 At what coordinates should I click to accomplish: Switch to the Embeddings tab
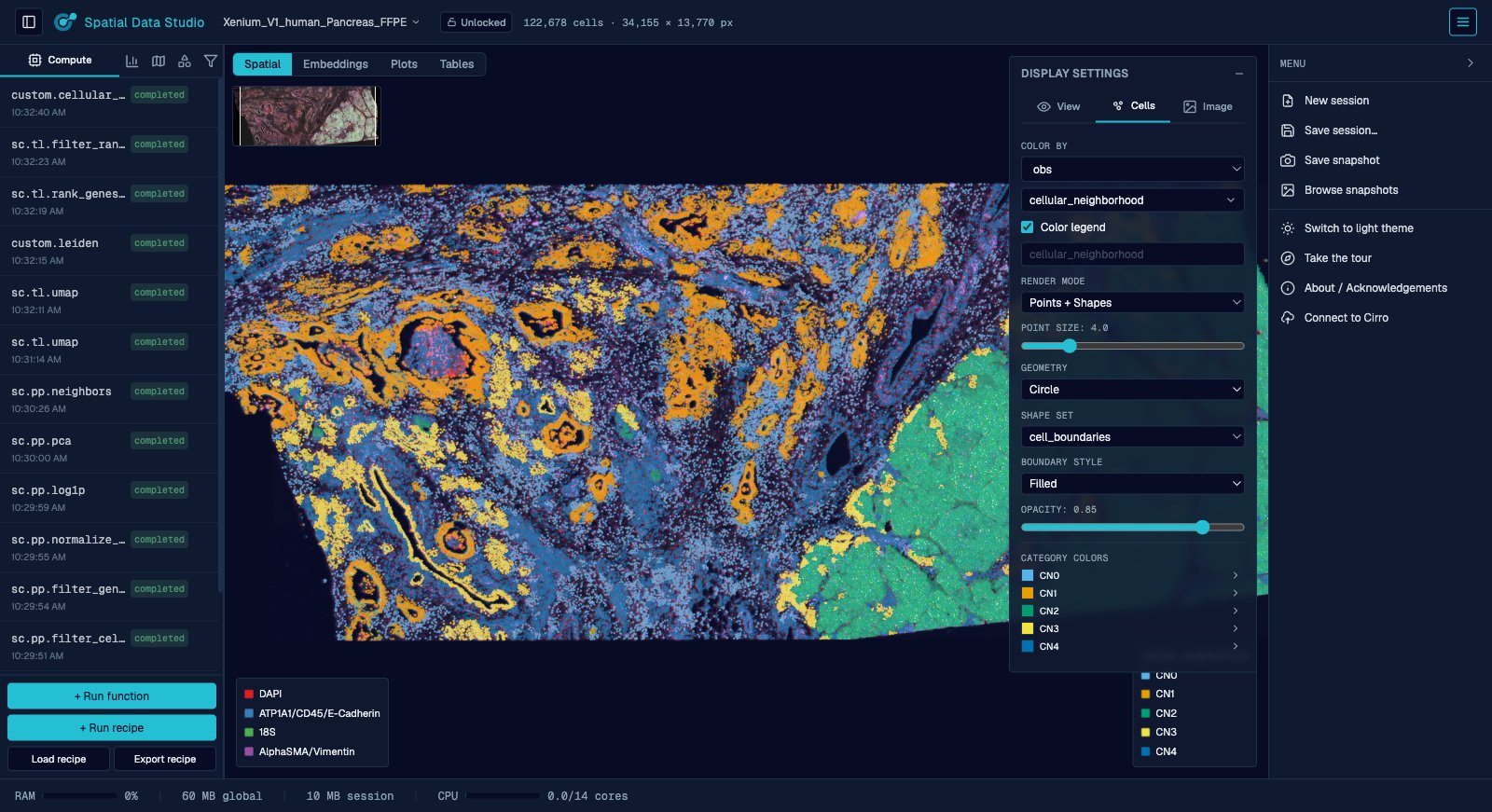[336, 64]
